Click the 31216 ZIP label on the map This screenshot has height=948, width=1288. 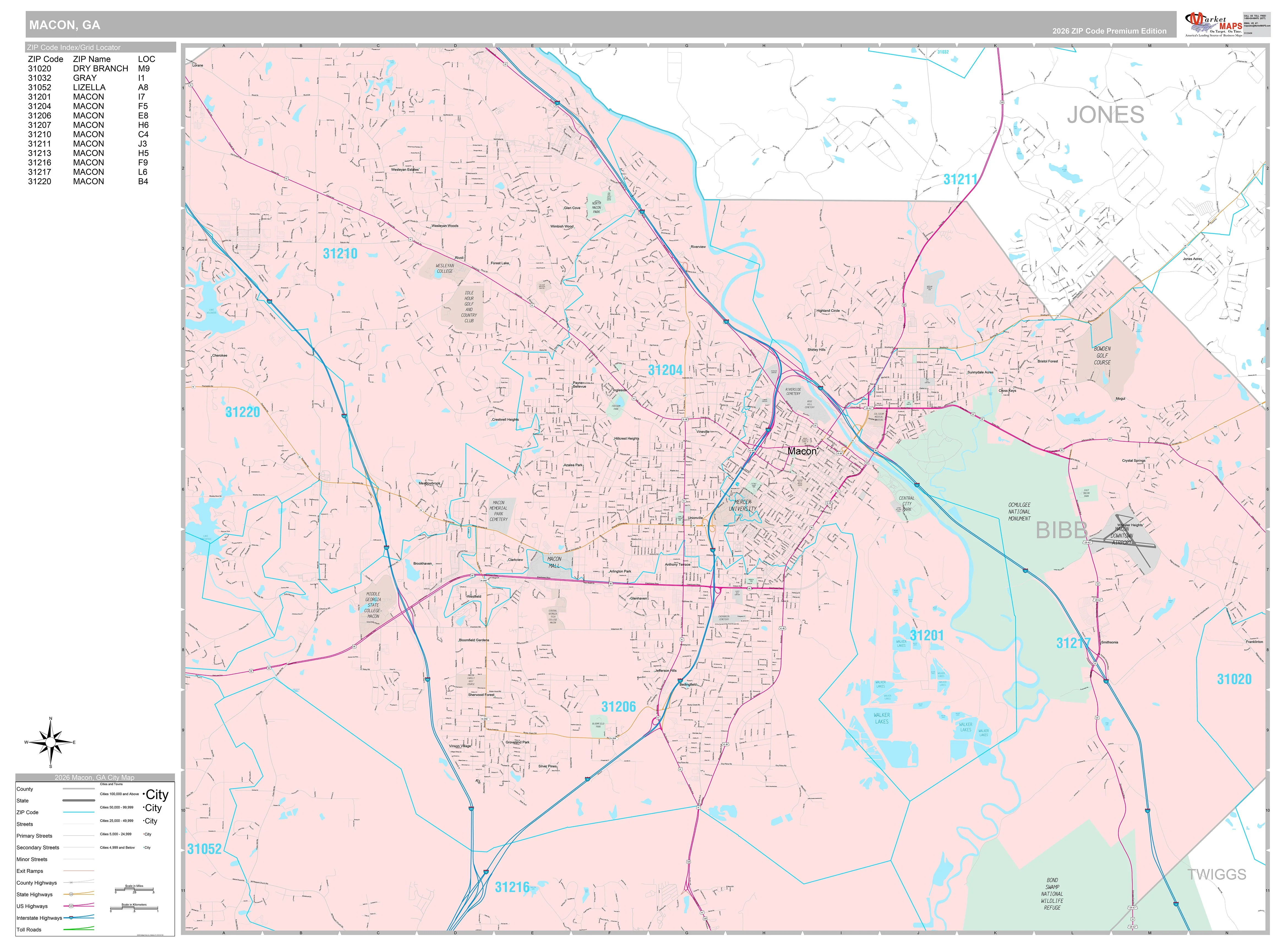click(512, 887)
